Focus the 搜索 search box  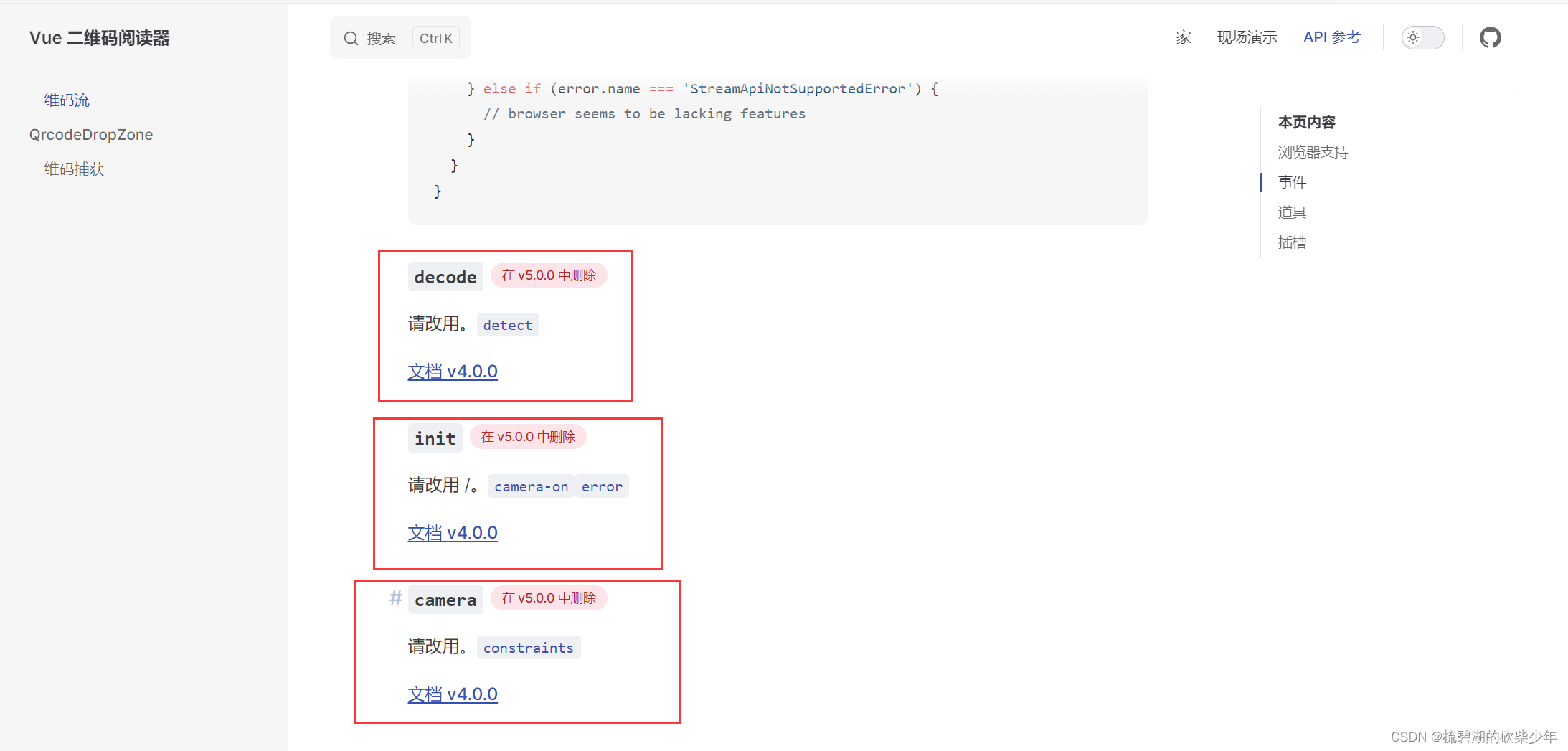click(x=400, y=38)
